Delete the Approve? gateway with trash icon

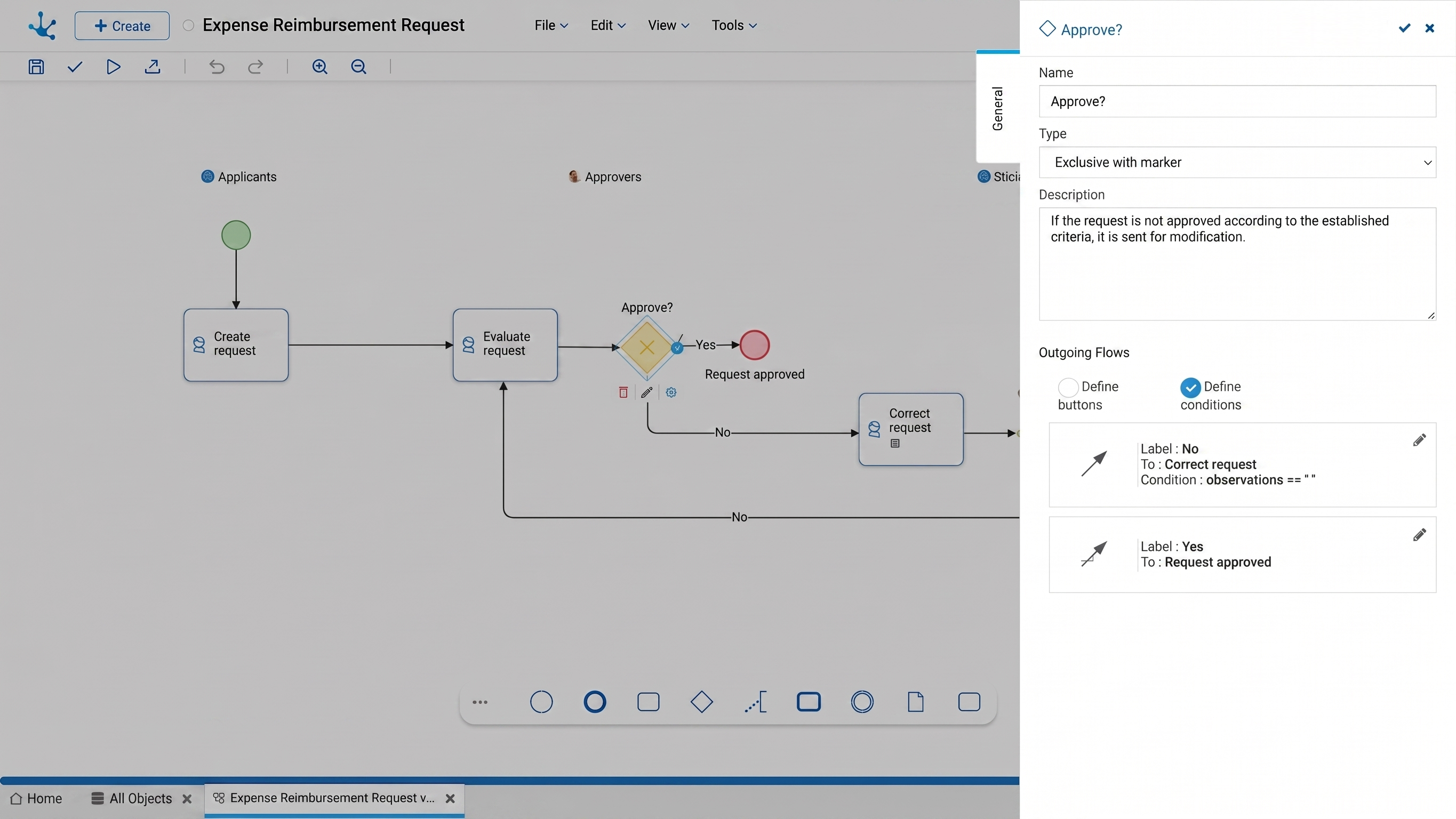(x=623, y=392)
